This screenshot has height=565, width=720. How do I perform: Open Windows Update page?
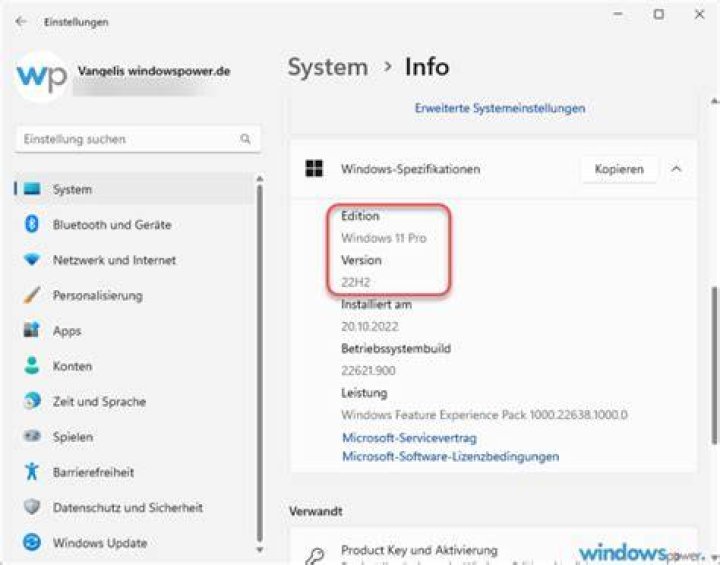(x=134, y=542)
